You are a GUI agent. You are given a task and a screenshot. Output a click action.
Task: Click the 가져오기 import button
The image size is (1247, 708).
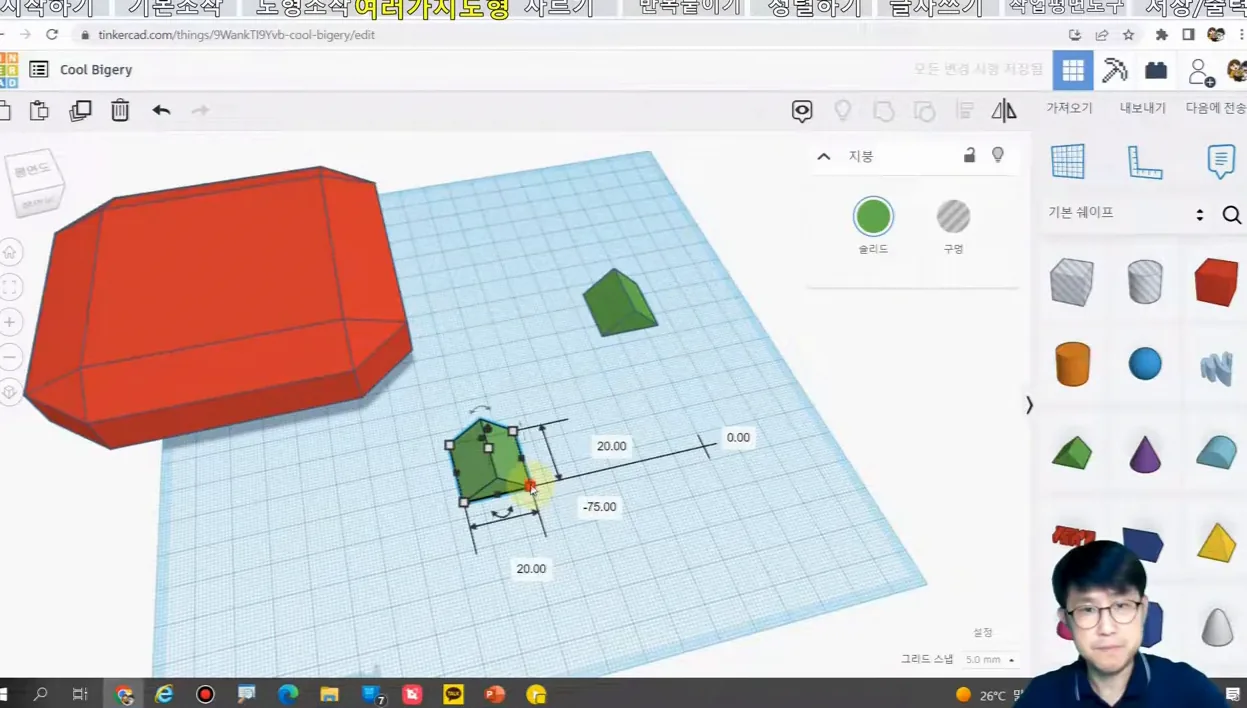click(1069, 108)
